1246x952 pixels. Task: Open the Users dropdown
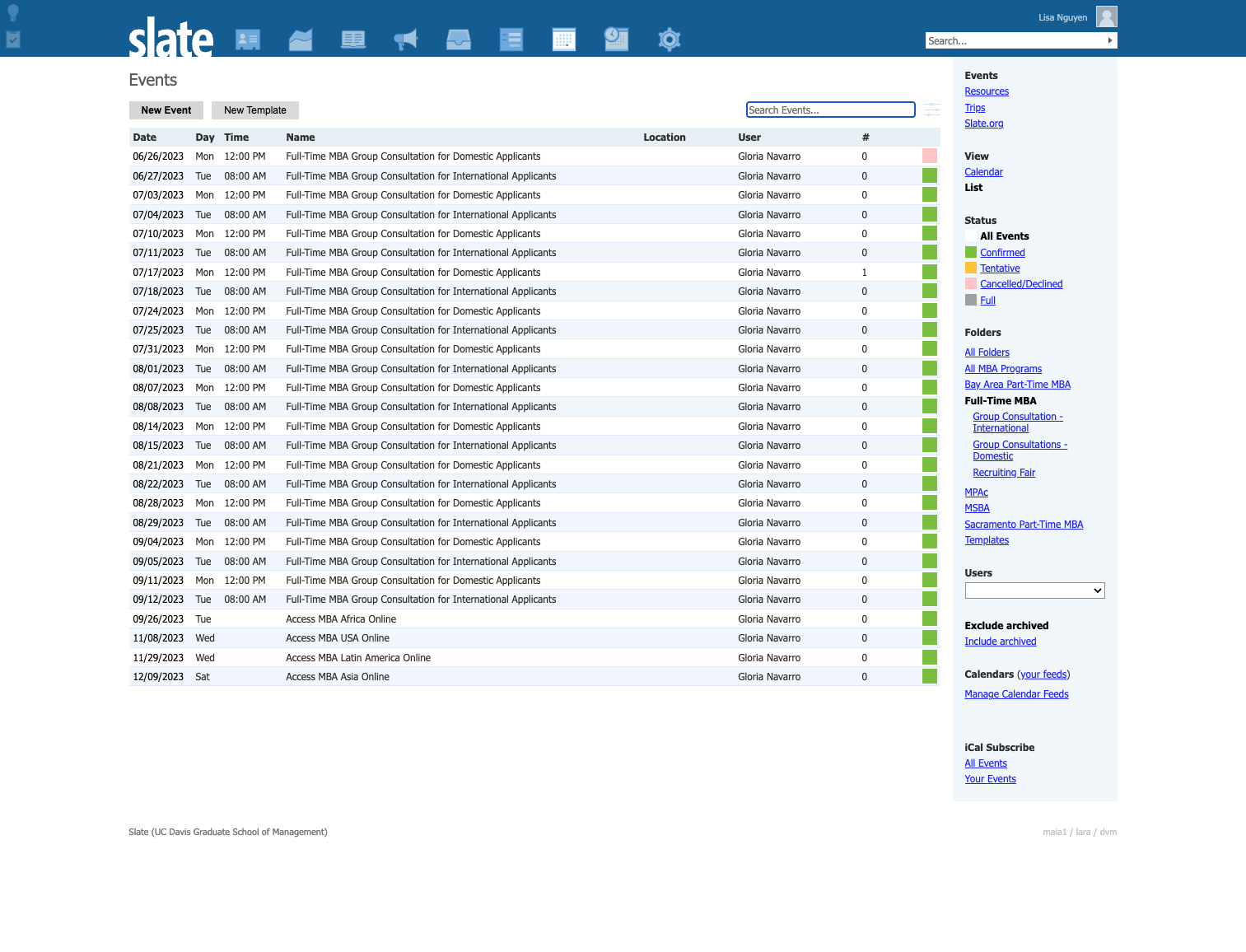[1035, 590]
